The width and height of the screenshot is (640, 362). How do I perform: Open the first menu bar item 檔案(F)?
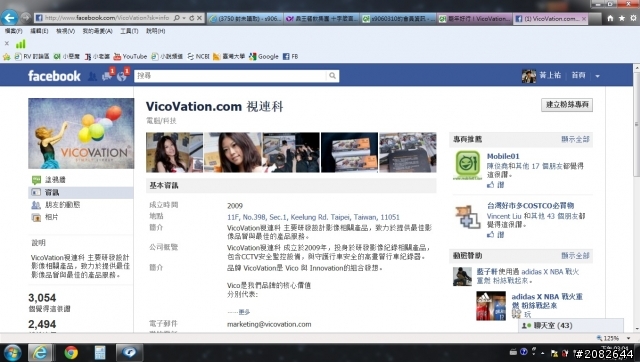click(x=13, y=31)
